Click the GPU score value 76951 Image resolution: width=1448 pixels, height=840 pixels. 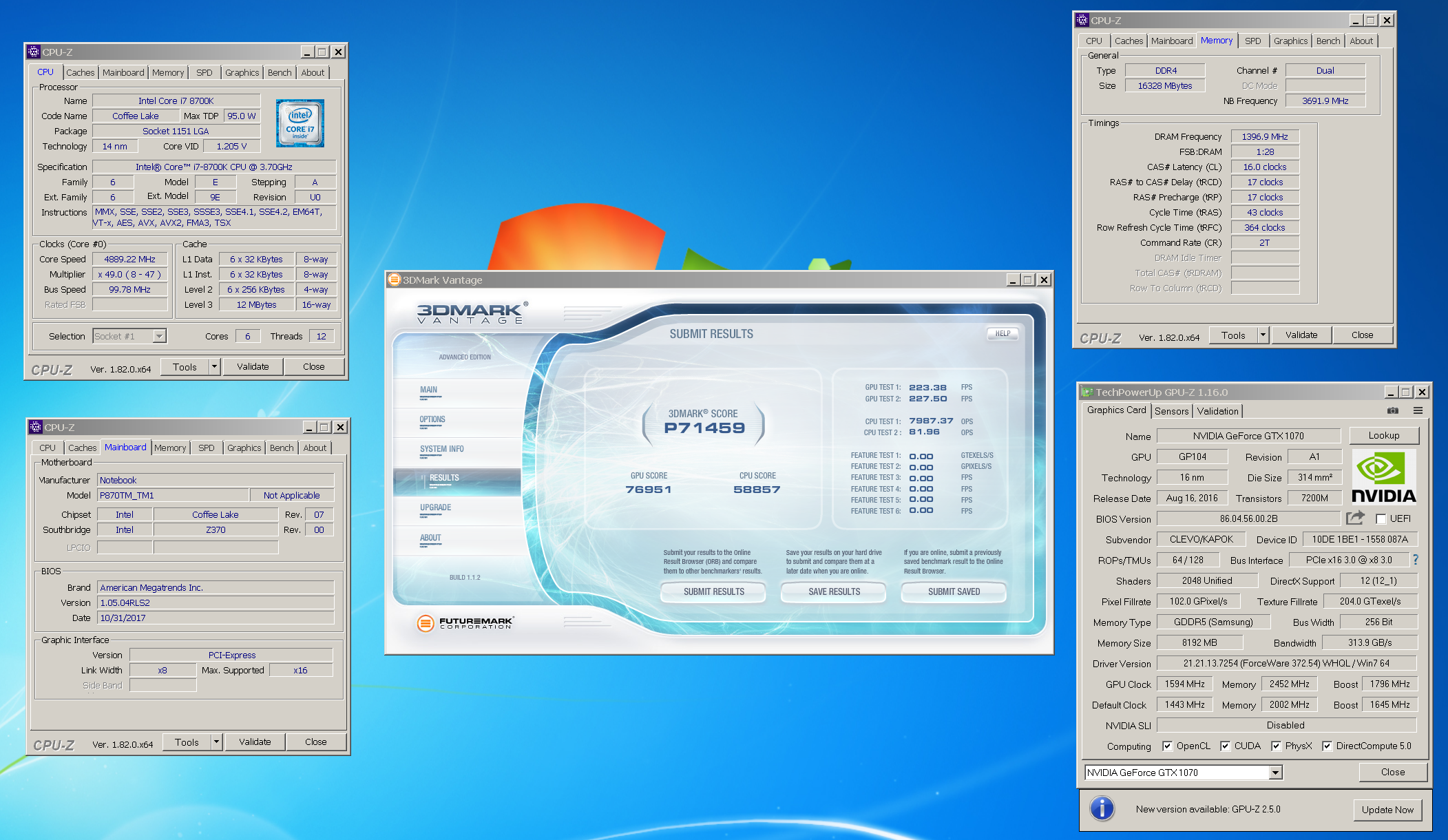tap(648, 490)
